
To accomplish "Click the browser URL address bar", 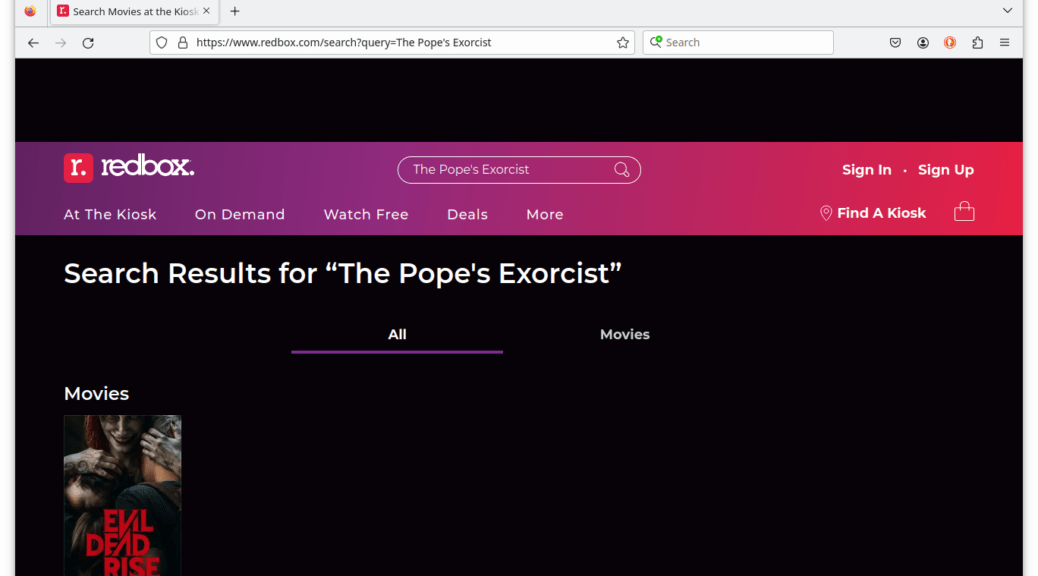I will click(x=392, y=42).
